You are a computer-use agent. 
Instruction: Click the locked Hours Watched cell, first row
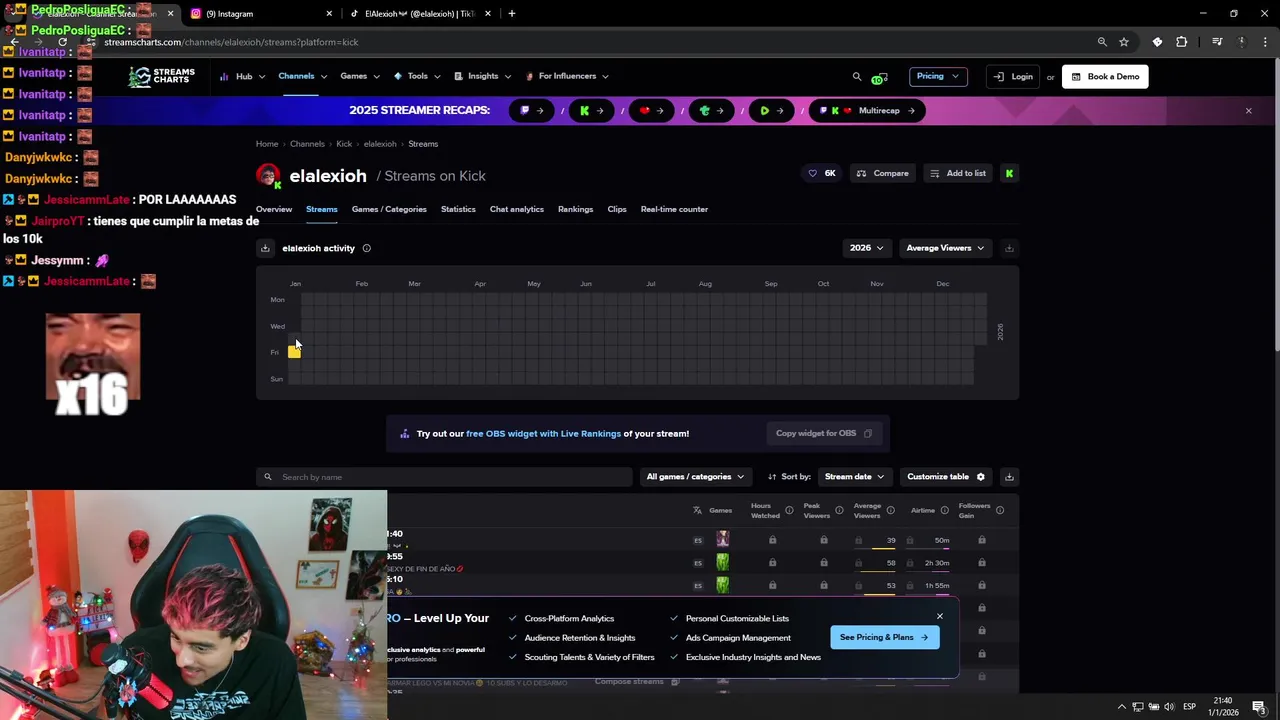coord(772,540)
